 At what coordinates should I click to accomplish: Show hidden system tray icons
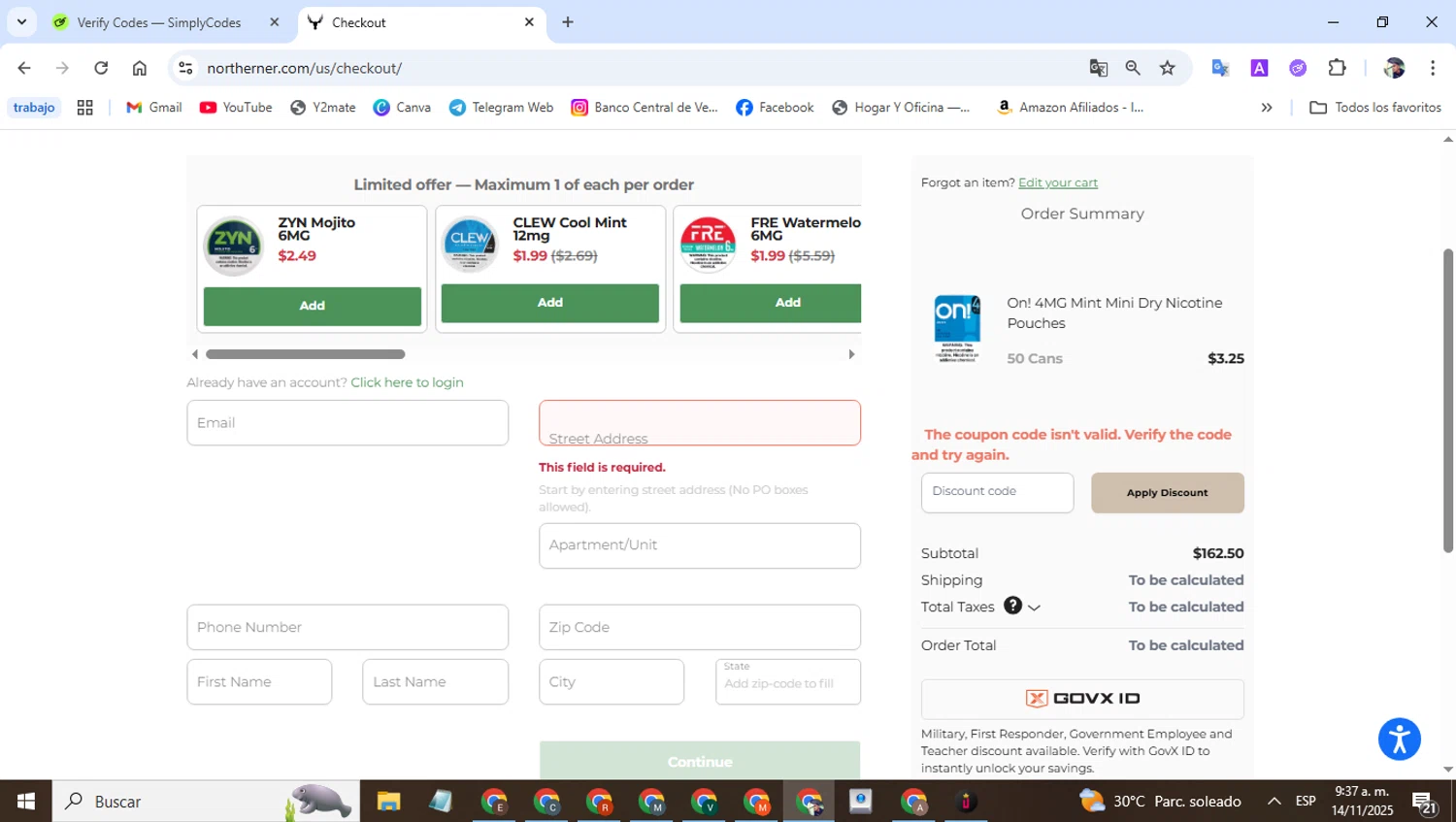[1274, 802]
